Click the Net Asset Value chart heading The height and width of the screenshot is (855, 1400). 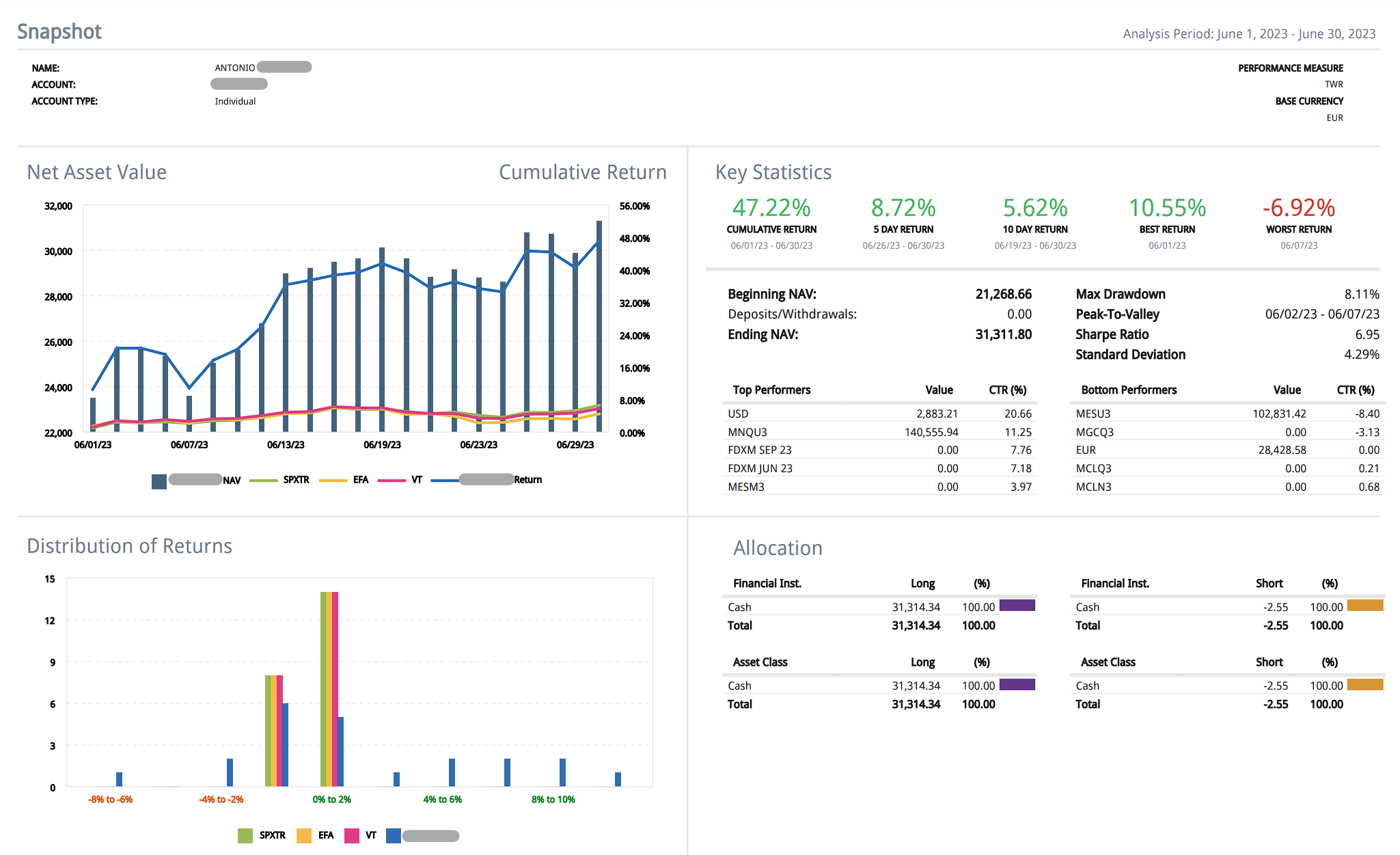pyautogui.click(x=96, y=172)
